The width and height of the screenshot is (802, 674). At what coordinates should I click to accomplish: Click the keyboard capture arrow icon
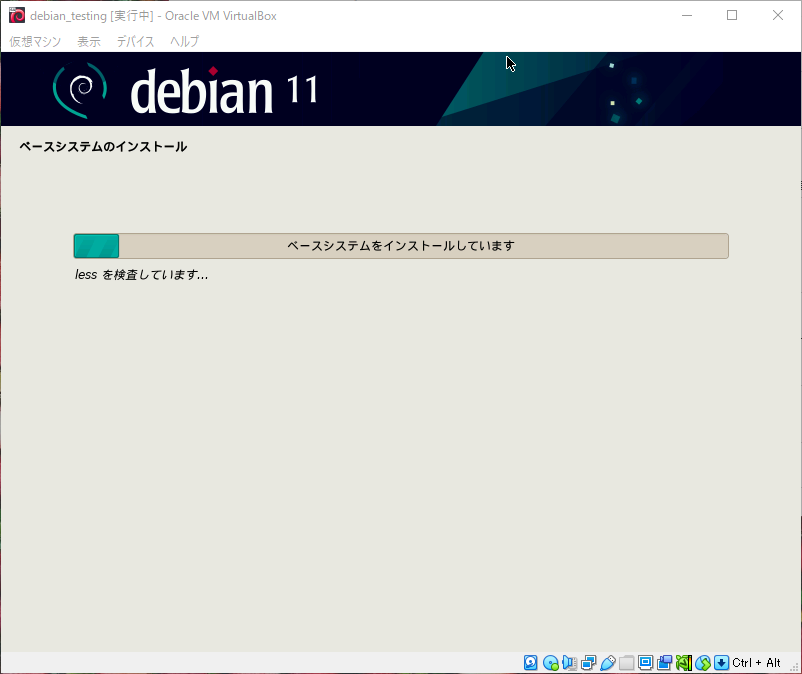(x=721, y=663)
